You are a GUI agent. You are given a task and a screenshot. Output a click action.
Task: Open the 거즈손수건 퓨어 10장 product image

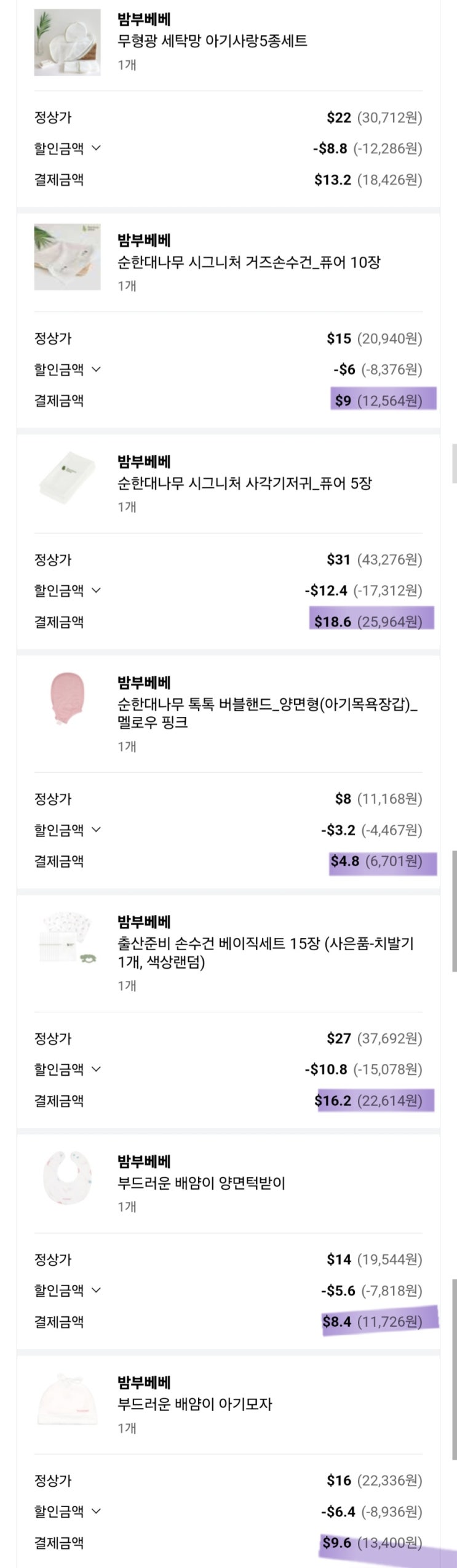pos(67,257)
